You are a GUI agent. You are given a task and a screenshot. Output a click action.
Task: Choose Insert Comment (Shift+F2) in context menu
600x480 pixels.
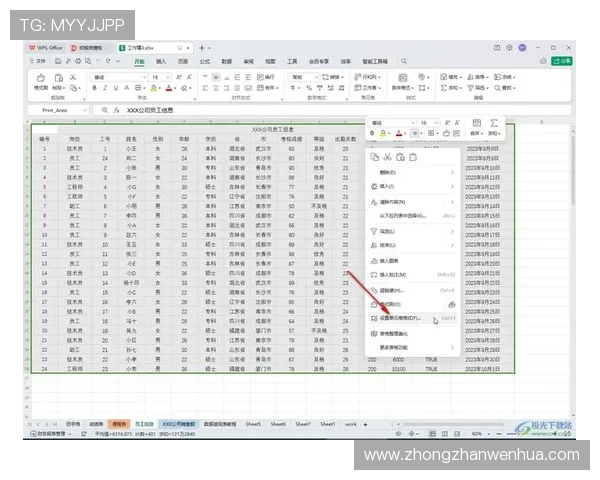point(412,275)
